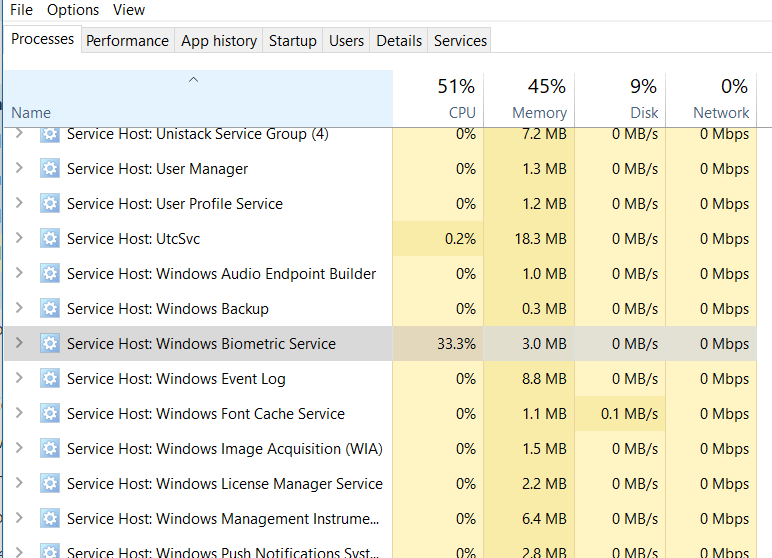
Task: Switch to the Performance tab
Action: click(x=127, y=41)
